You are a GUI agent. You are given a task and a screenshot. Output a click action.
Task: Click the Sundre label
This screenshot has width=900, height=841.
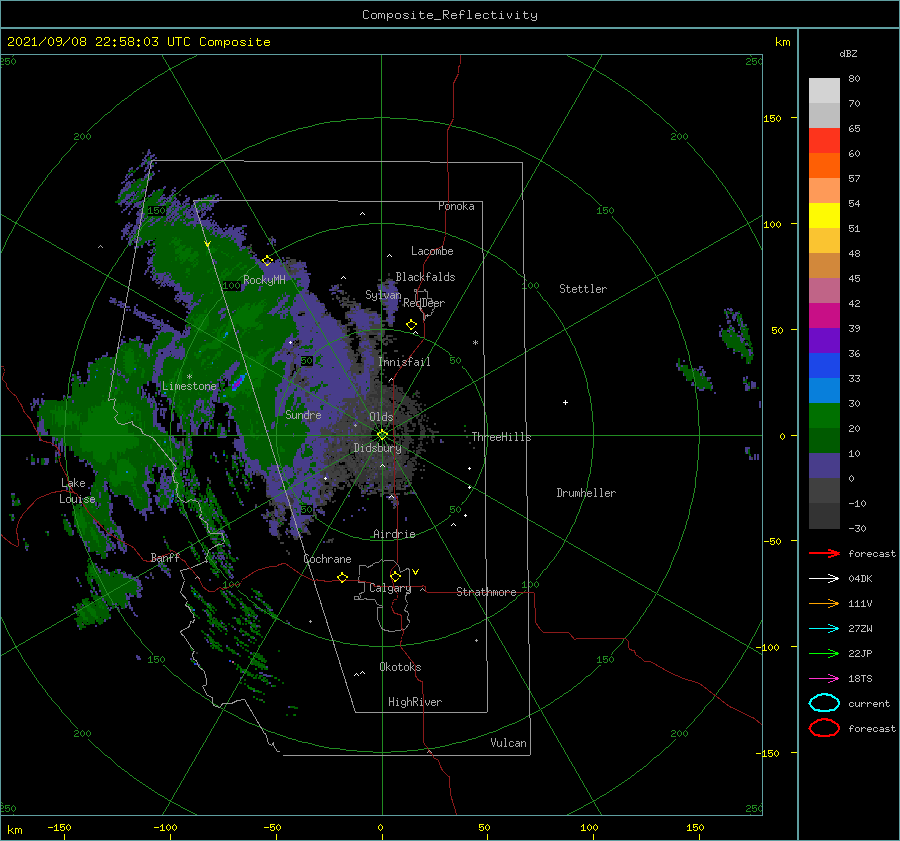[303, 414]
